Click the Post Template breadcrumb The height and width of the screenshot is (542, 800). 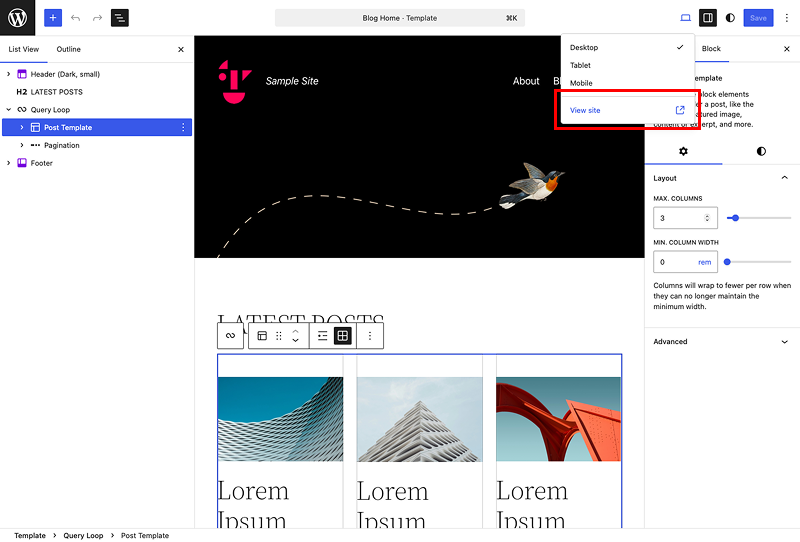[x=145, y=535]
